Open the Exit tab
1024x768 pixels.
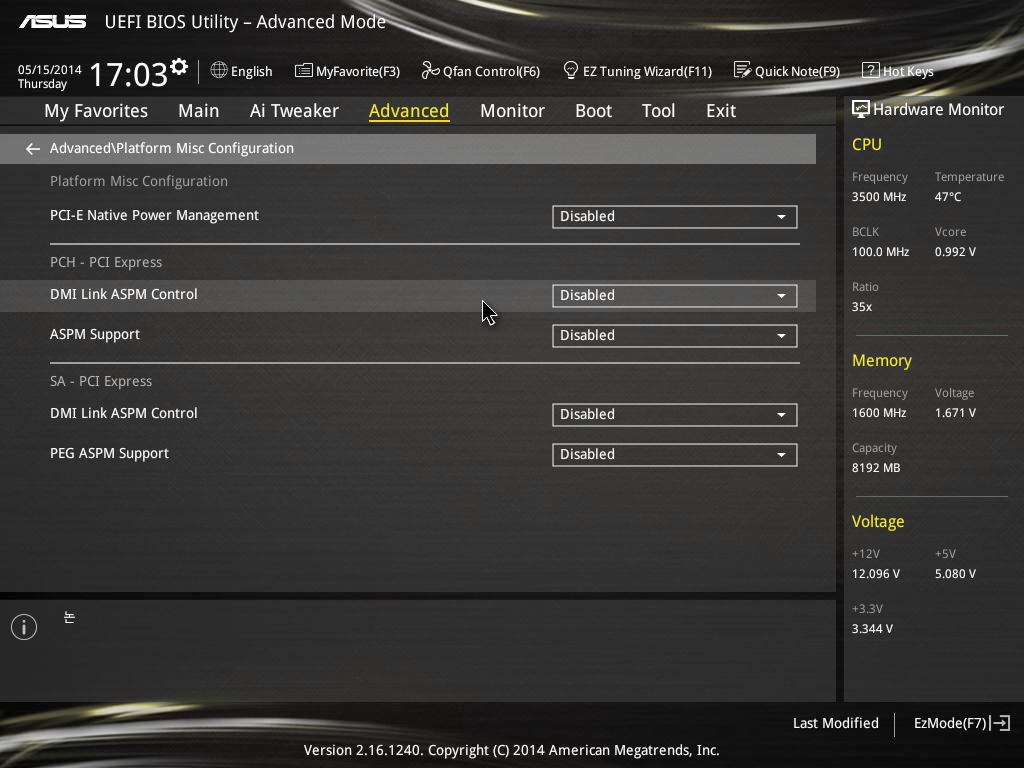click(721, 111)
